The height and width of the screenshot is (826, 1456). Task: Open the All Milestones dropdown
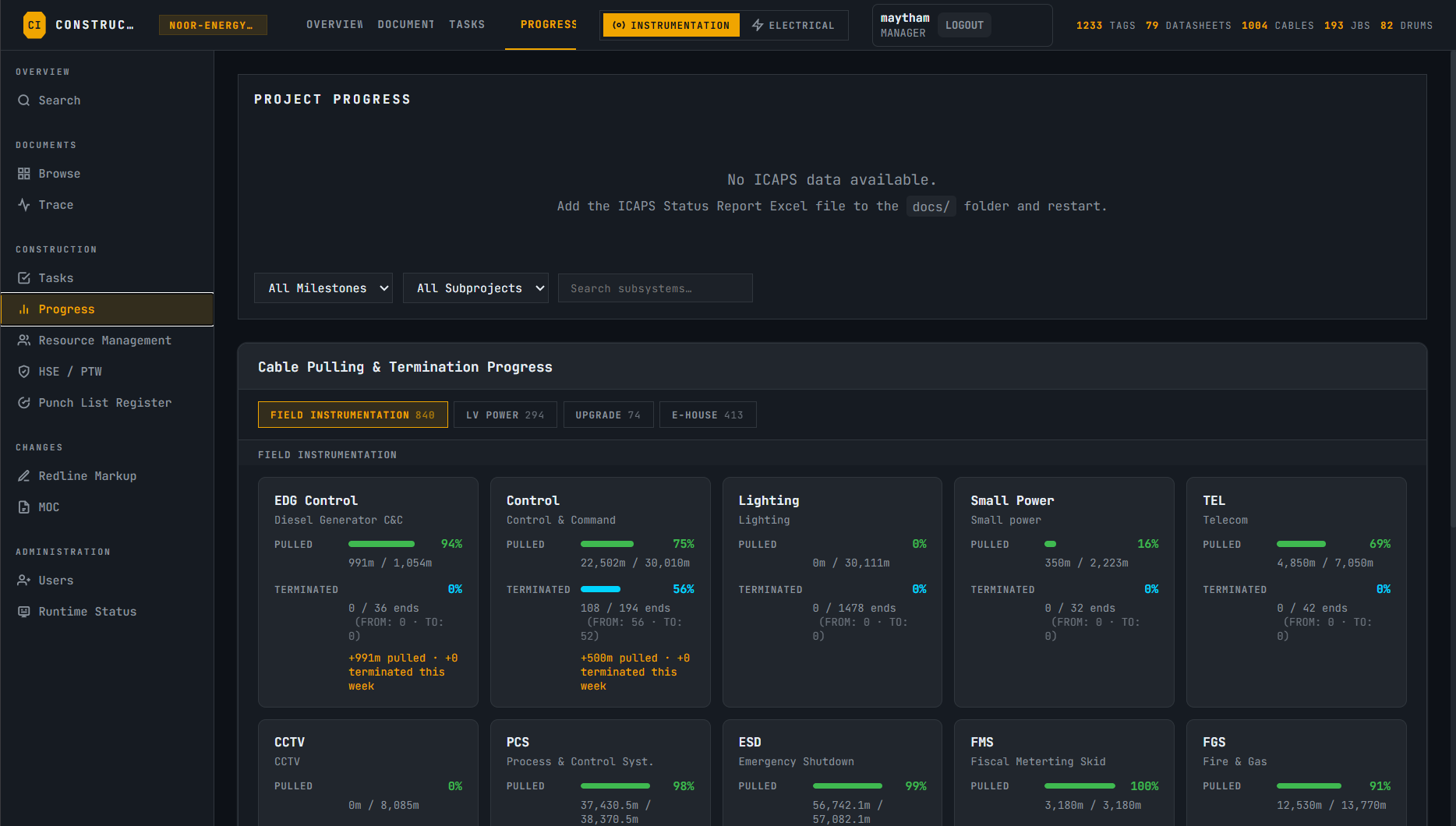tap(323, 288)
